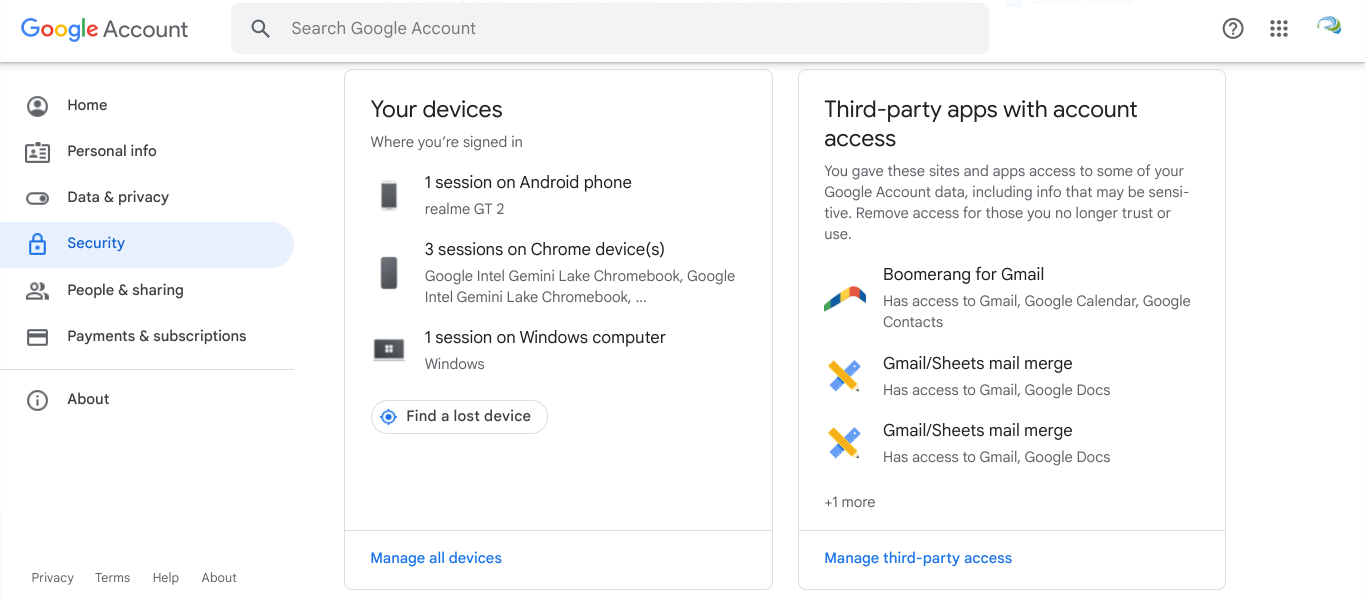Click the first Gmail/Sheets mail merge icon

(845, 376)
